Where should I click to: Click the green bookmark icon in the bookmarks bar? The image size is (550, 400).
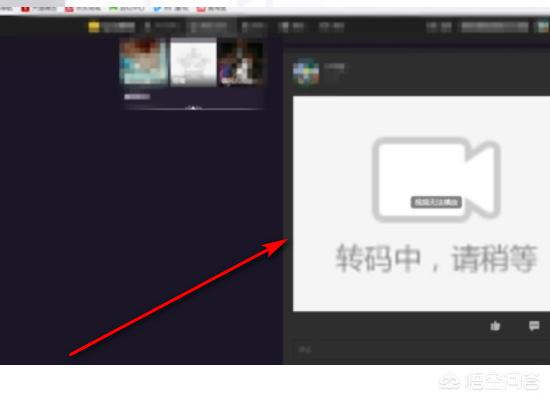pyautogui.click(x=113, y=8)
